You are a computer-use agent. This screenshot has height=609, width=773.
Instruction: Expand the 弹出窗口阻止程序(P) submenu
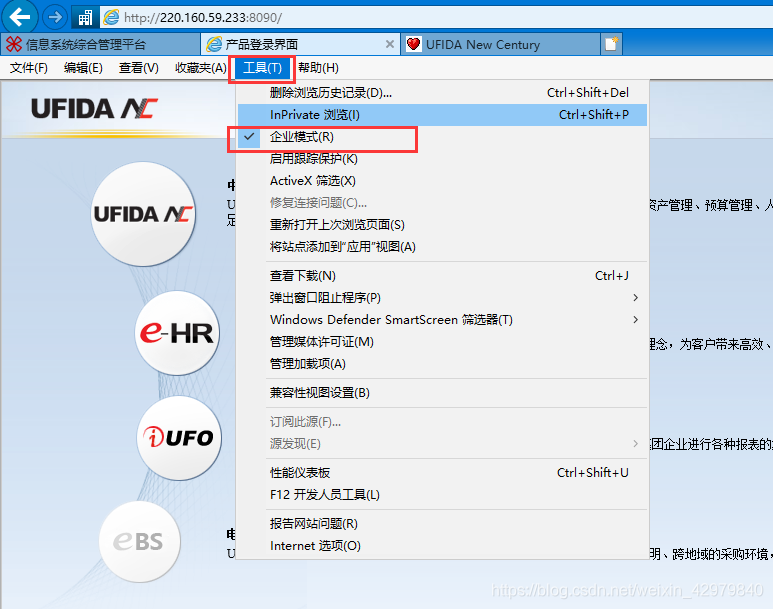[x=442, y=298]
